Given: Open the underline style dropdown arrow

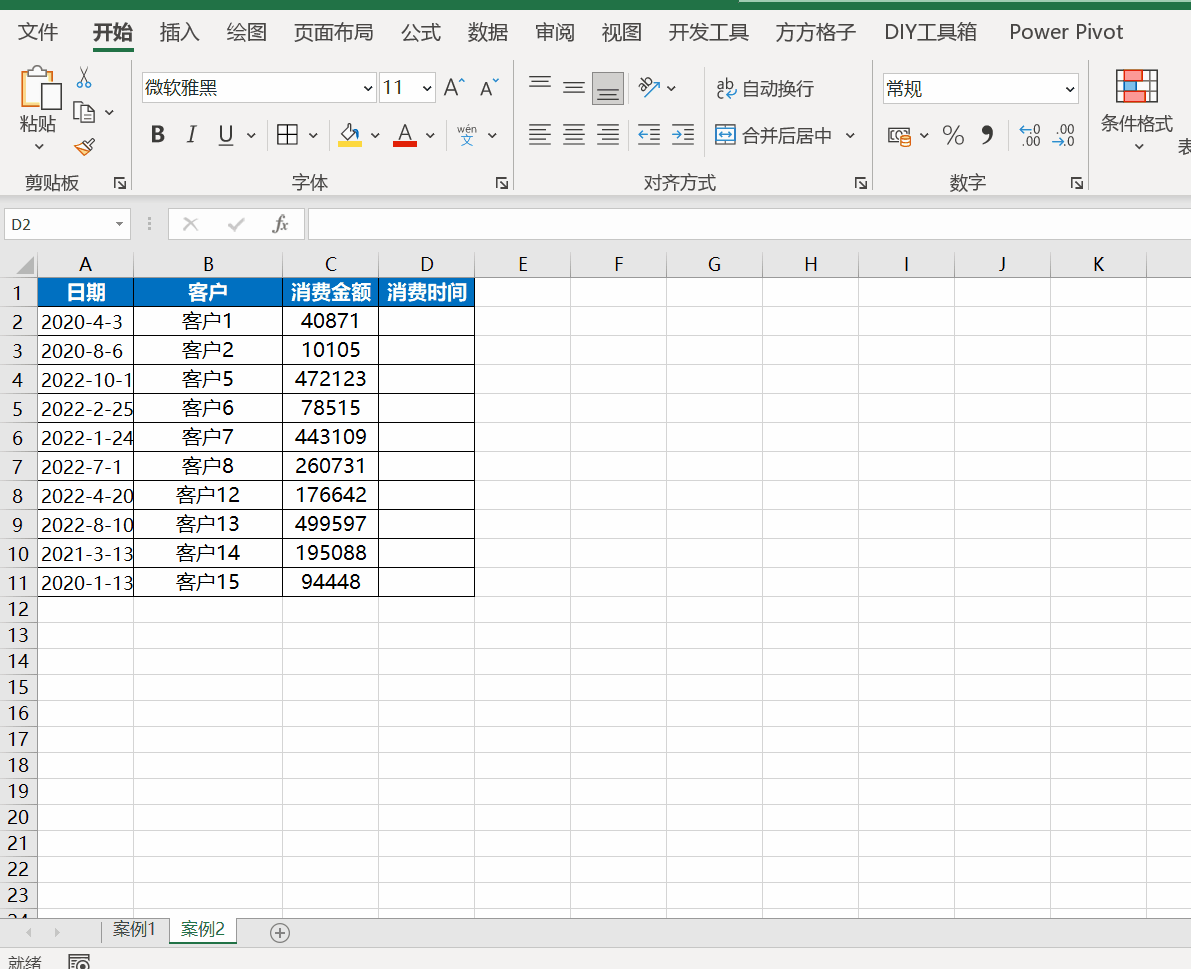Looking at the screenshot, I should pyautogui.click(x=251, y=136).
